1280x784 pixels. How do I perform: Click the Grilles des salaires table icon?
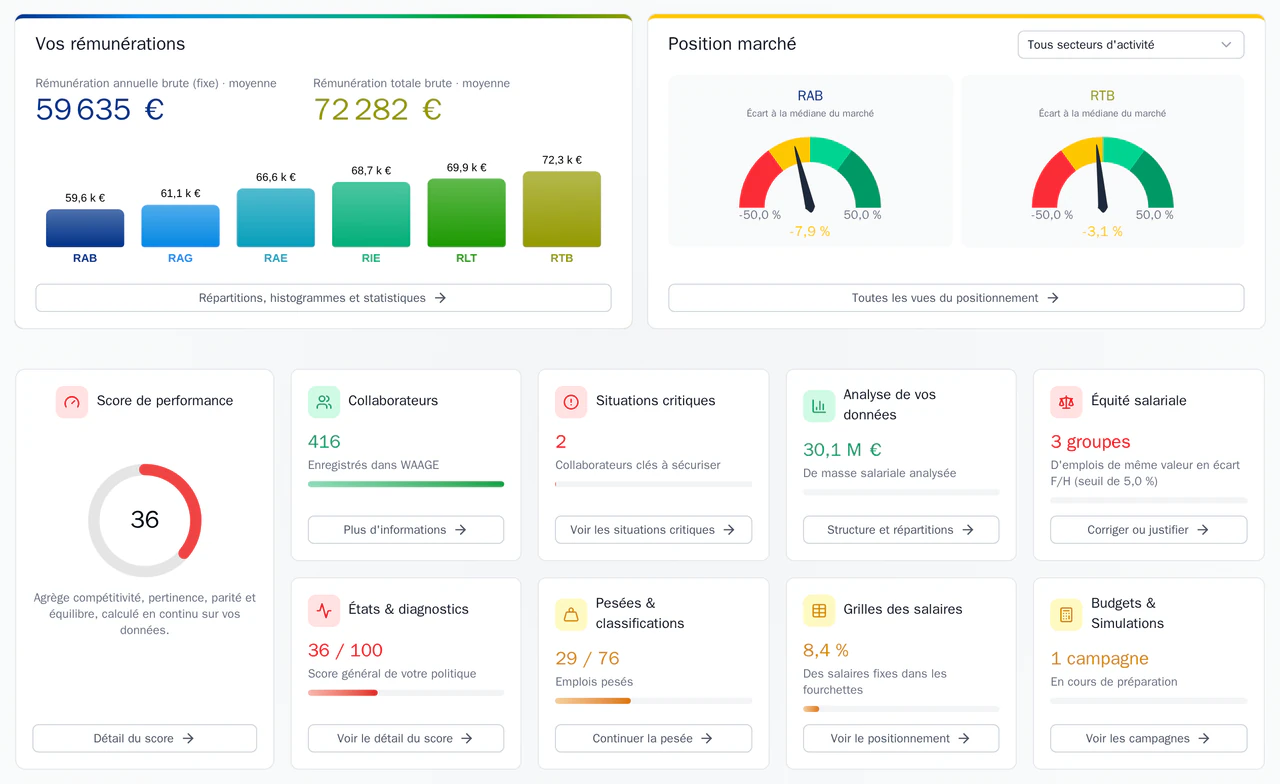(819, 610)
